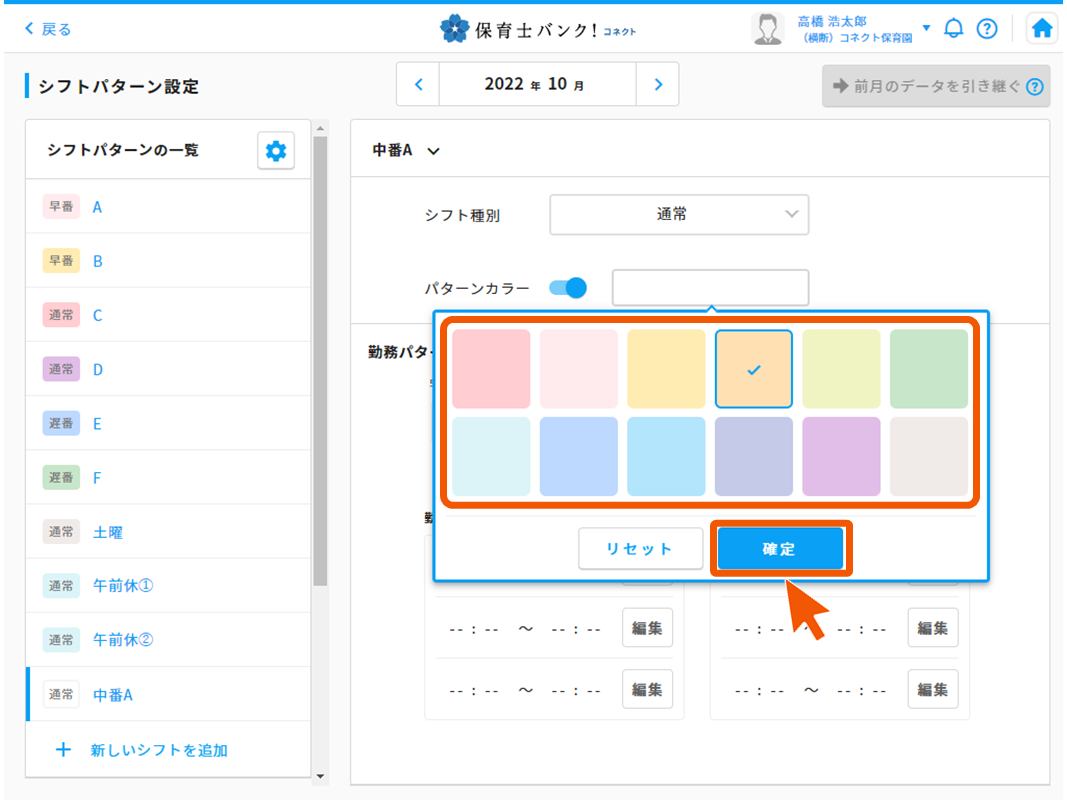Image resolution: width=1067 pixels, height=800 pixels.
Task: Expand the 中番A title chevron
Action: coord(433,151)
